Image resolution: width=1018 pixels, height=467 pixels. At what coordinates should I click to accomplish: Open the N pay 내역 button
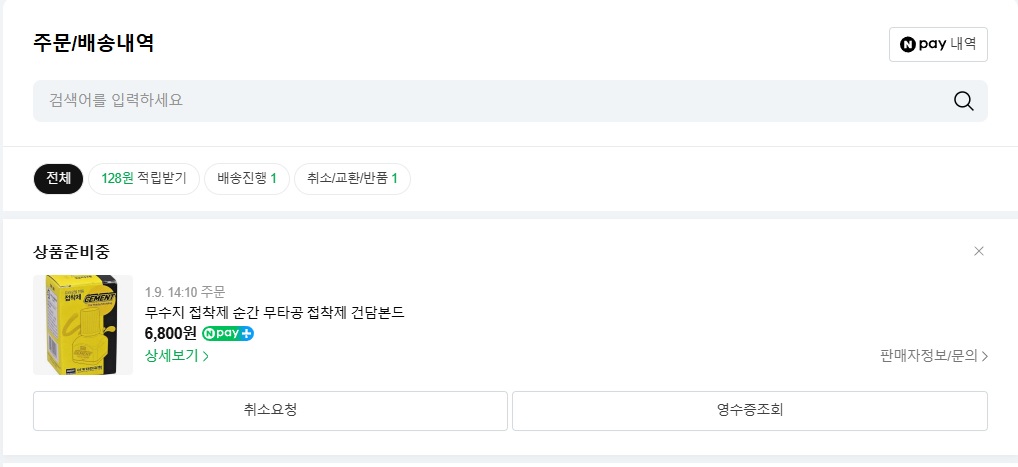(x=937, y=44)
